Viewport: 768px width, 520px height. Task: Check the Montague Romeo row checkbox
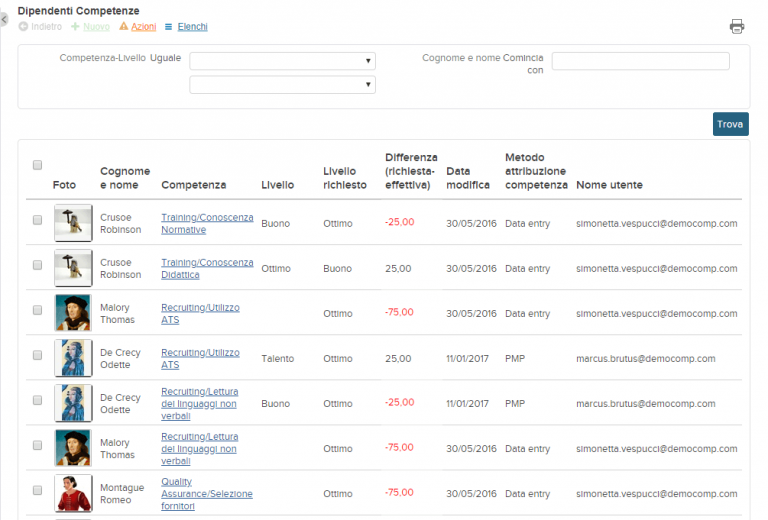click(x=37, y=490)
